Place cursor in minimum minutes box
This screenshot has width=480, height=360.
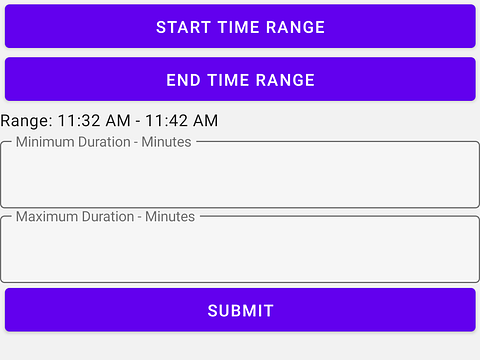240,175
